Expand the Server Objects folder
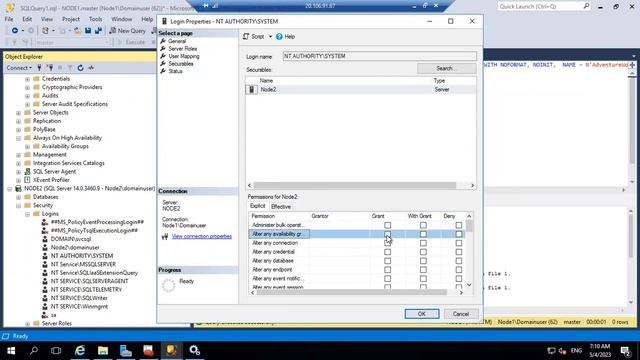Image resolution: width=640 pixels, height=360 pixels. (18, 113)
